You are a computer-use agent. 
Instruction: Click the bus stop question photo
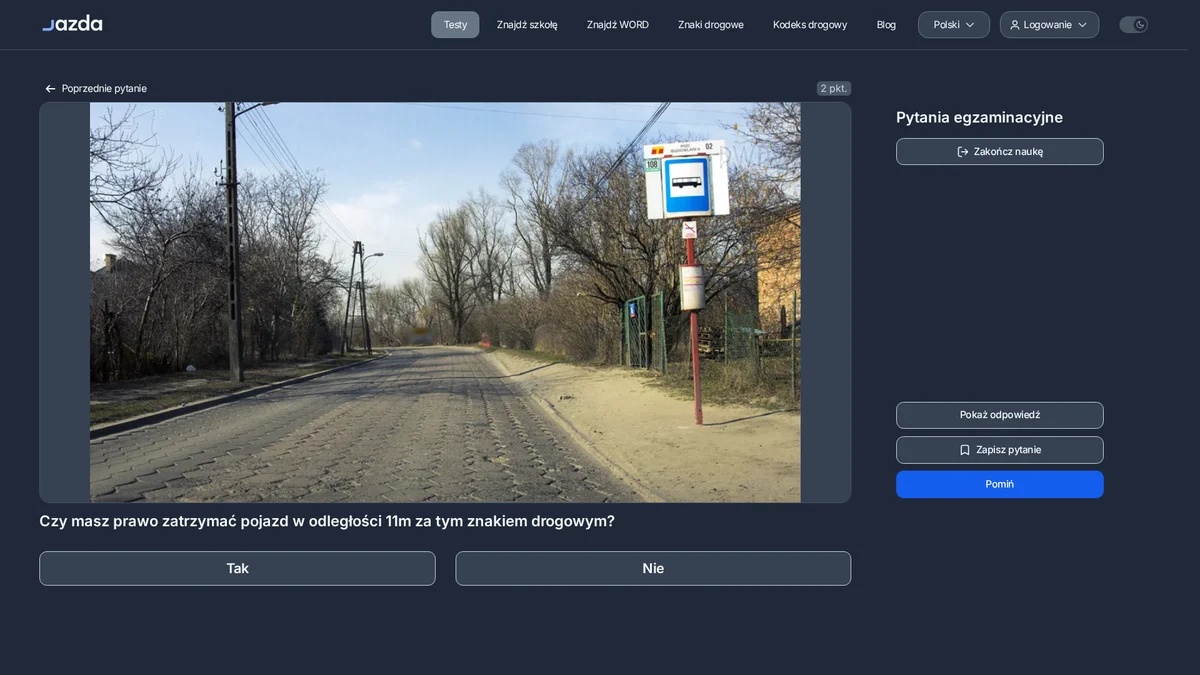click(x=445, y=302)
